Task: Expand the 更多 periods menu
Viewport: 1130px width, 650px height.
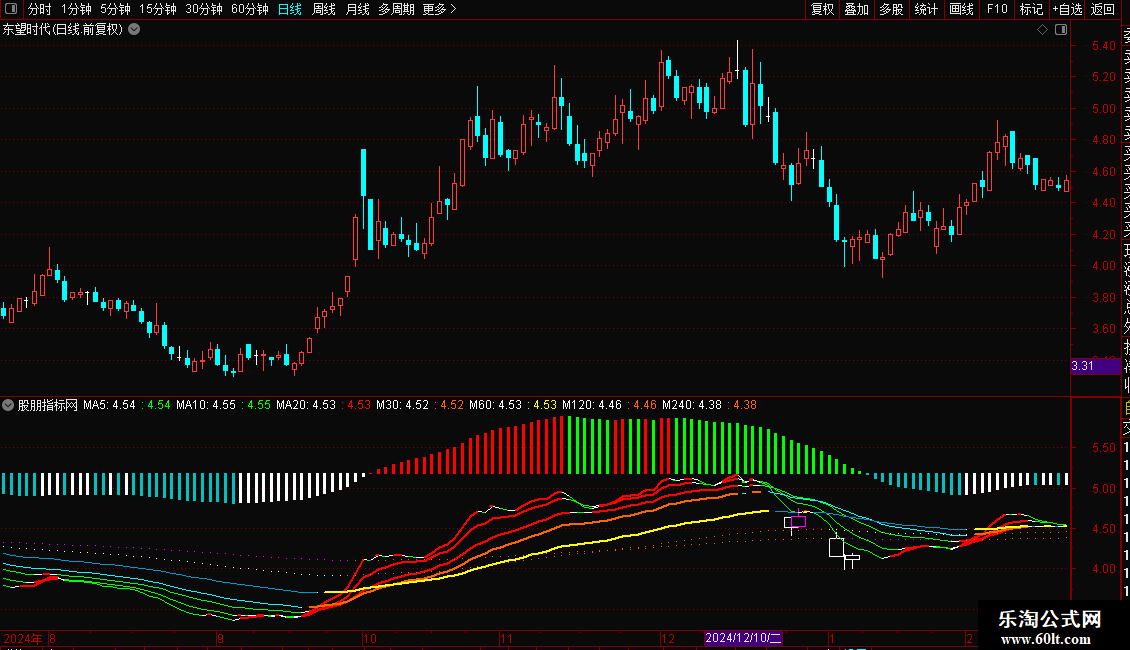Action: coord(440,9)
